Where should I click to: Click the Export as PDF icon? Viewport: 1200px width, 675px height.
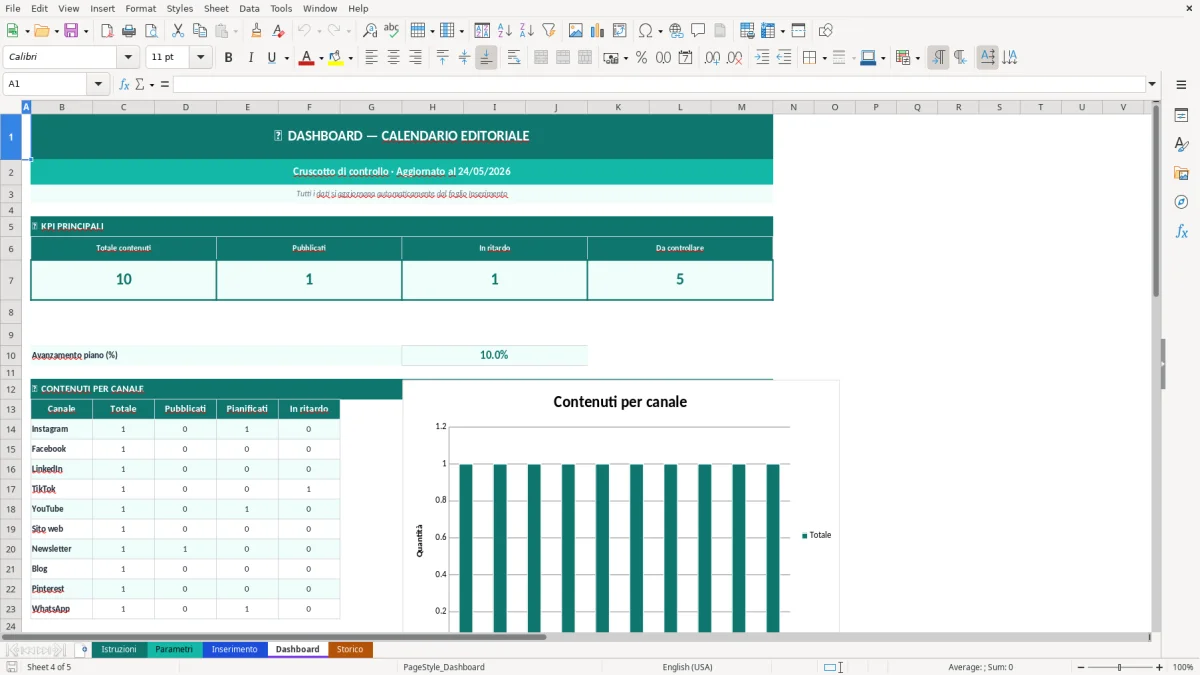click(x=107, y=31)
